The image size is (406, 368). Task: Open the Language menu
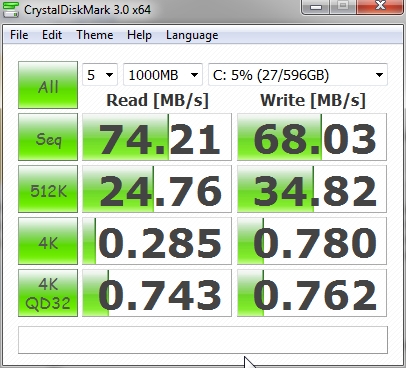coord(192,35)
